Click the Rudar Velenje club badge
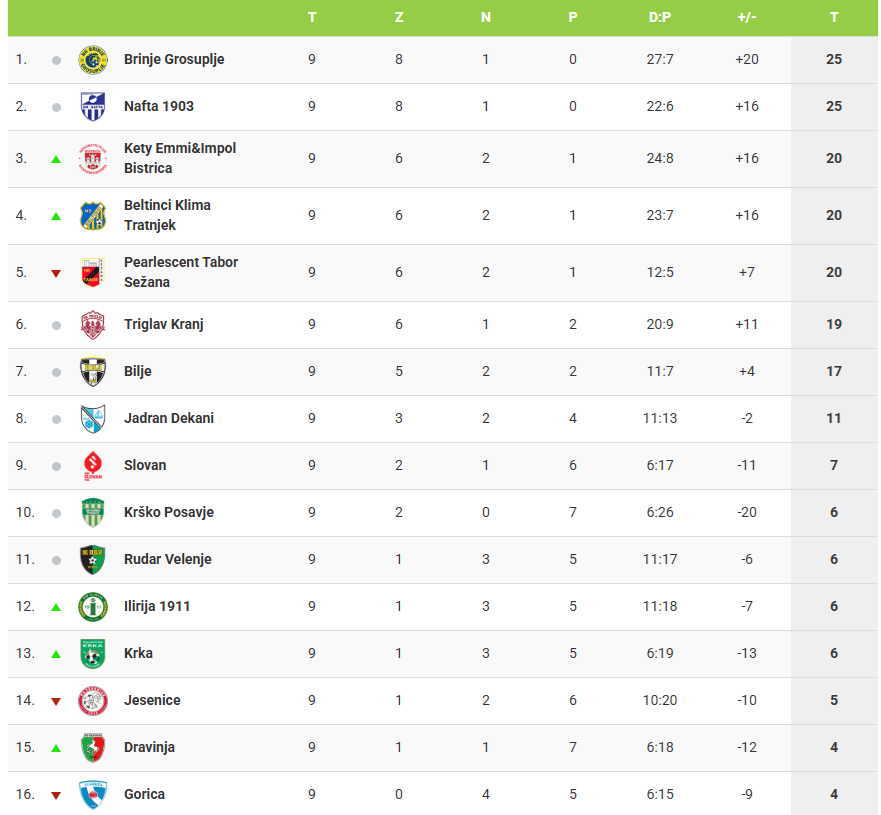The height and width of the screenshot is (815, 881). (92, 560)
